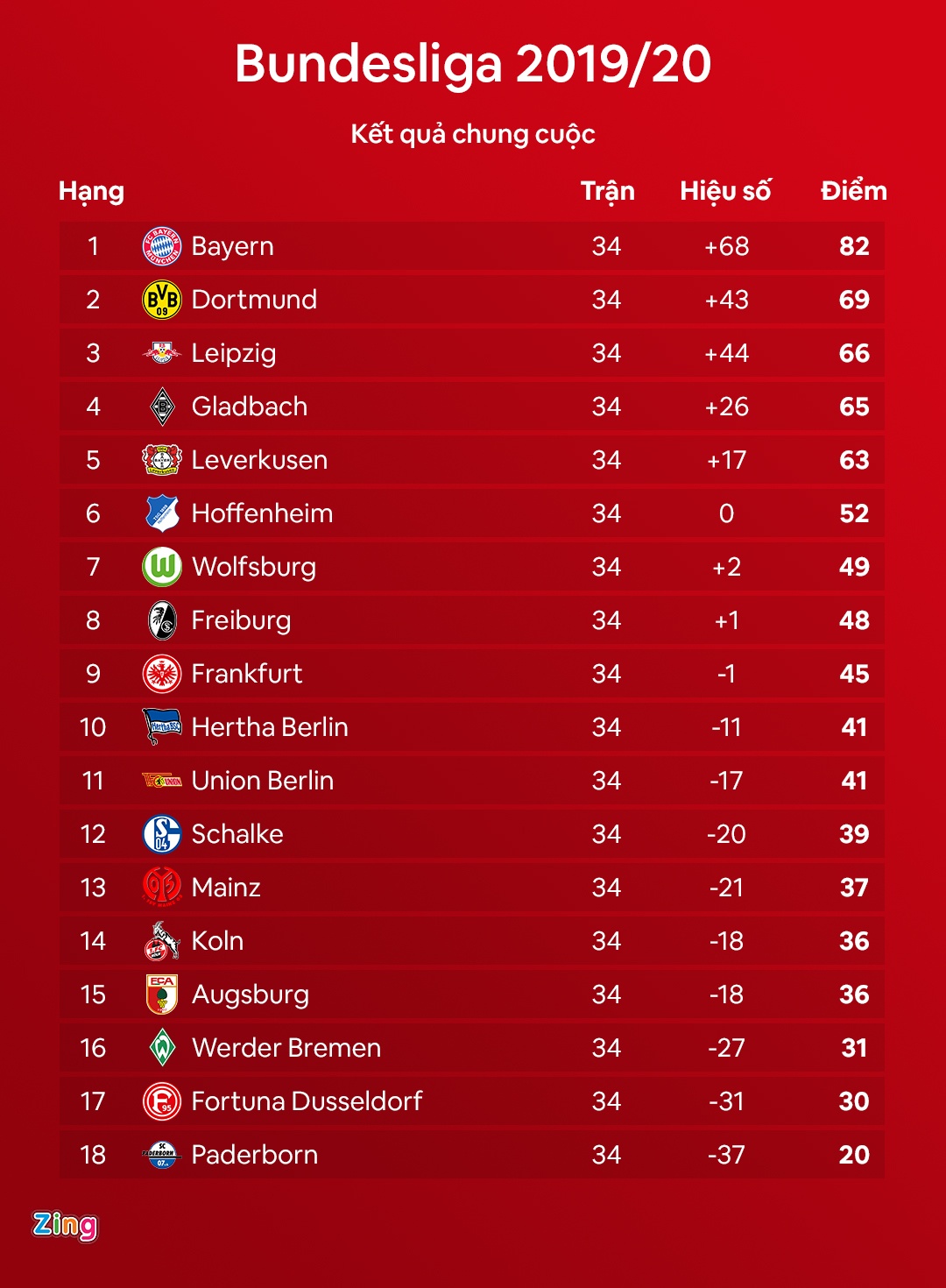Click the Bundesliga 2019/20 title
Screen dimensions: 946x1288
coord(473,64)
